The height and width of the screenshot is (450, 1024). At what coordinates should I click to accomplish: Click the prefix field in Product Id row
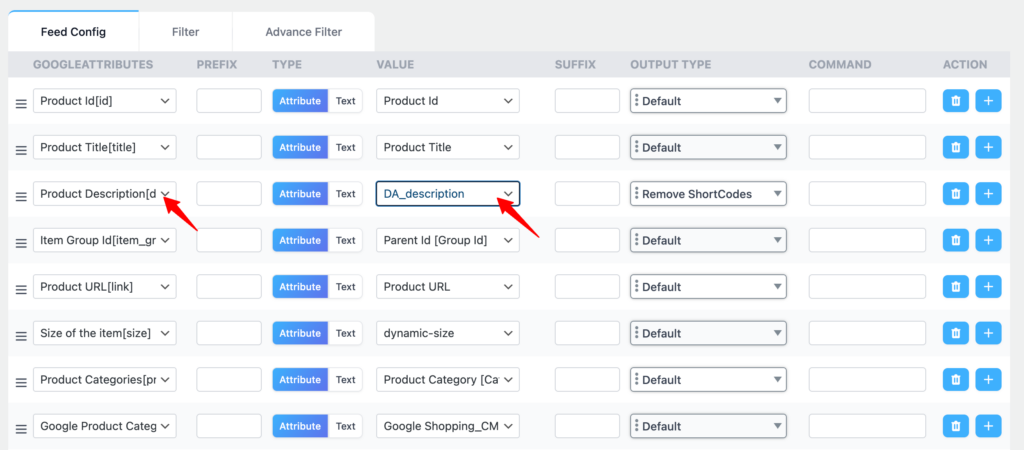click(x=229, y=101)
